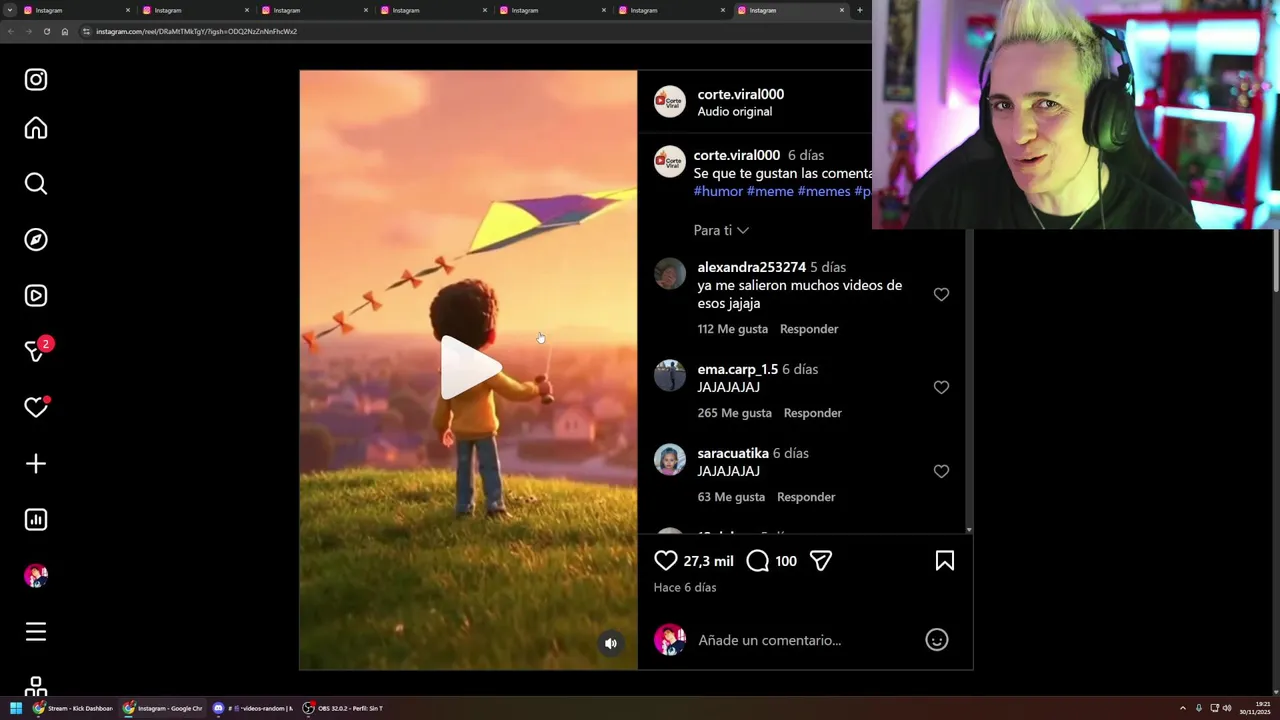The height and width of the screenshot is (720, 1280).
Task: Click the Instagram logo in the sidebar
Action: pyautogui.click(x=36, y=79)
